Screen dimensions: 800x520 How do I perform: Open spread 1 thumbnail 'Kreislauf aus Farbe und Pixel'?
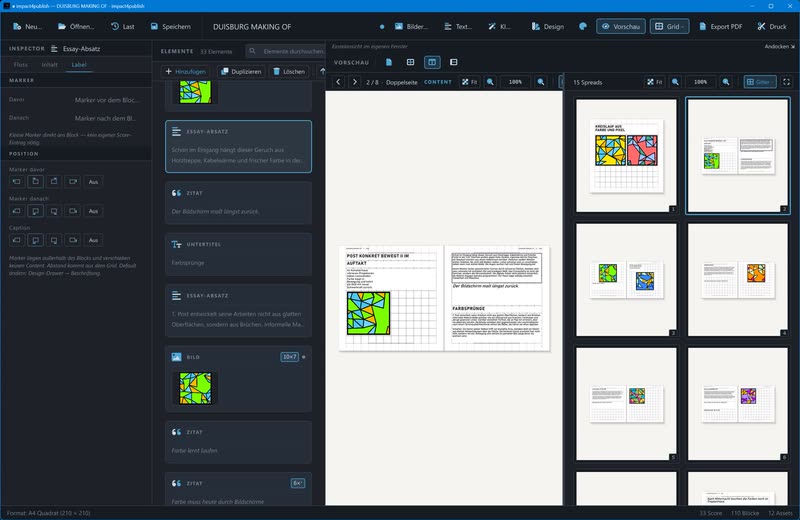click(x=626, y=156)
